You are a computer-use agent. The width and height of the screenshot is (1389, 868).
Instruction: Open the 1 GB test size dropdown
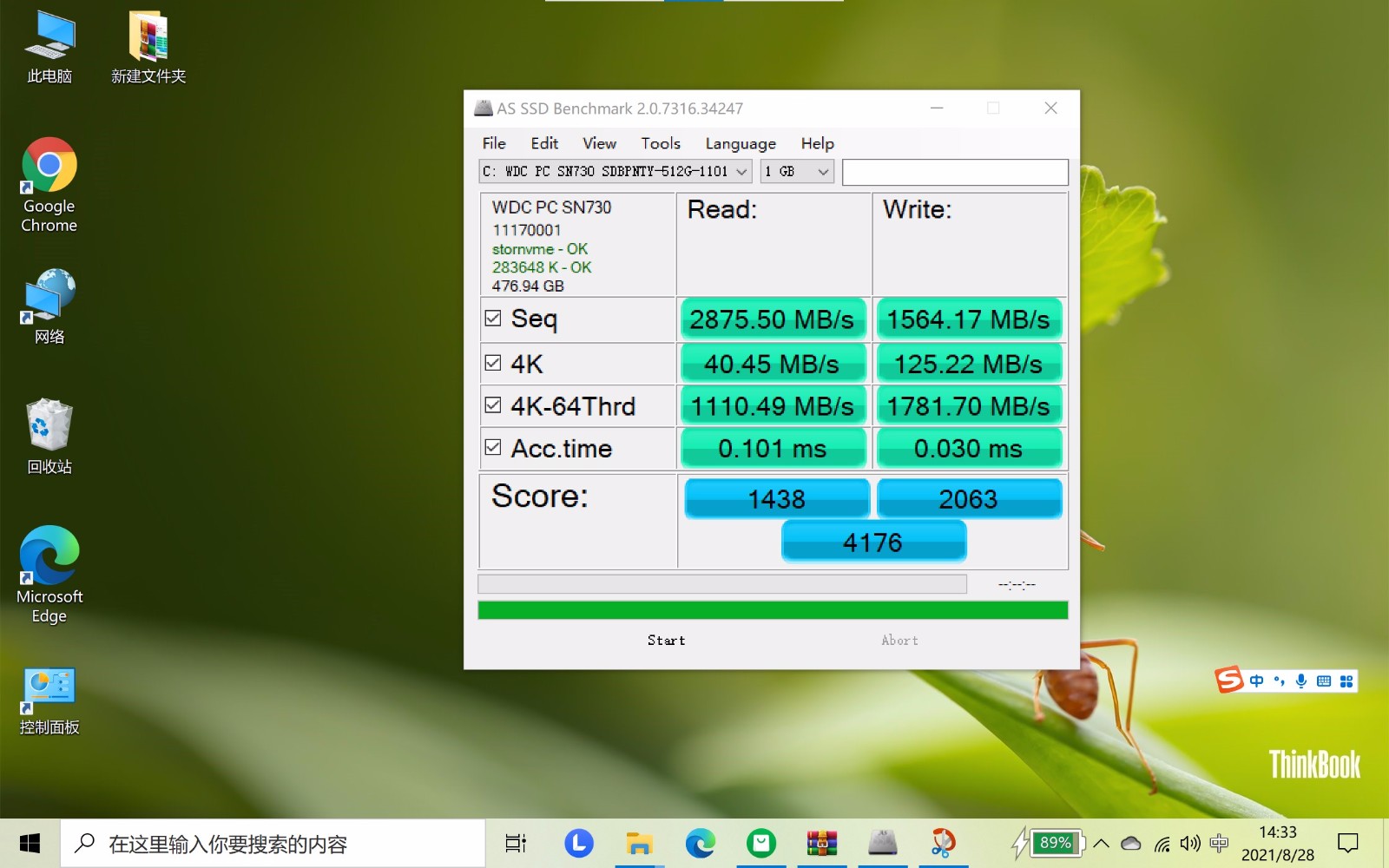click(x=798, y=171)
